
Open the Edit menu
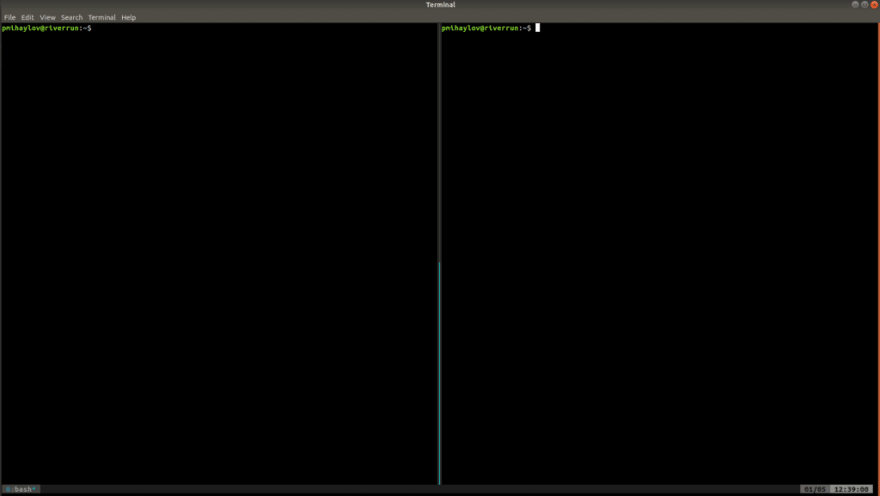pos(28,17)
